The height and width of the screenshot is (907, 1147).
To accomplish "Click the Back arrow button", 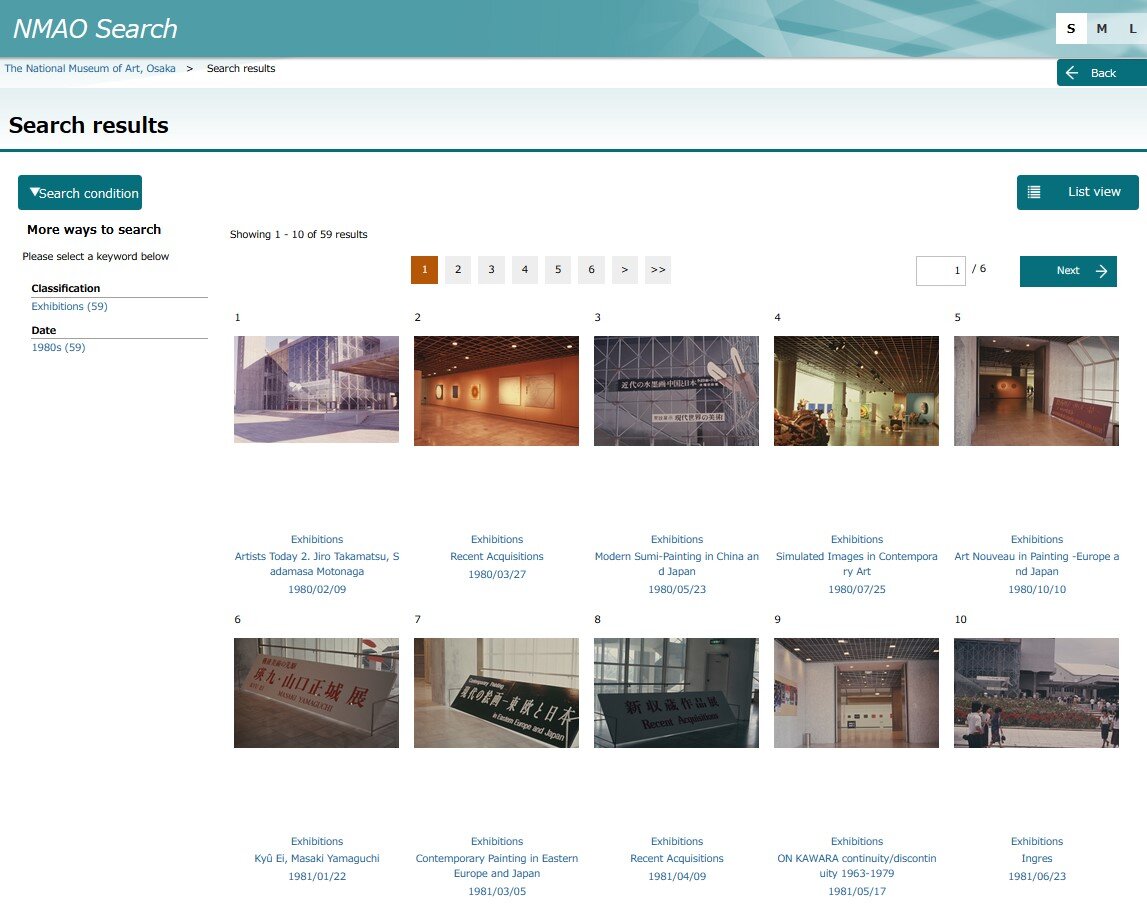I will 1101,72.
